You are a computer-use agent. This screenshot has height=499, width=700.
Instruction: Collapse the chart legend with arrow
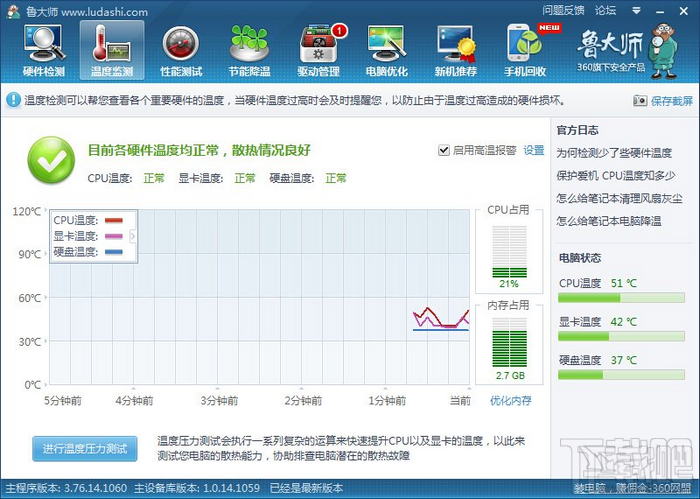pos(133,236)
